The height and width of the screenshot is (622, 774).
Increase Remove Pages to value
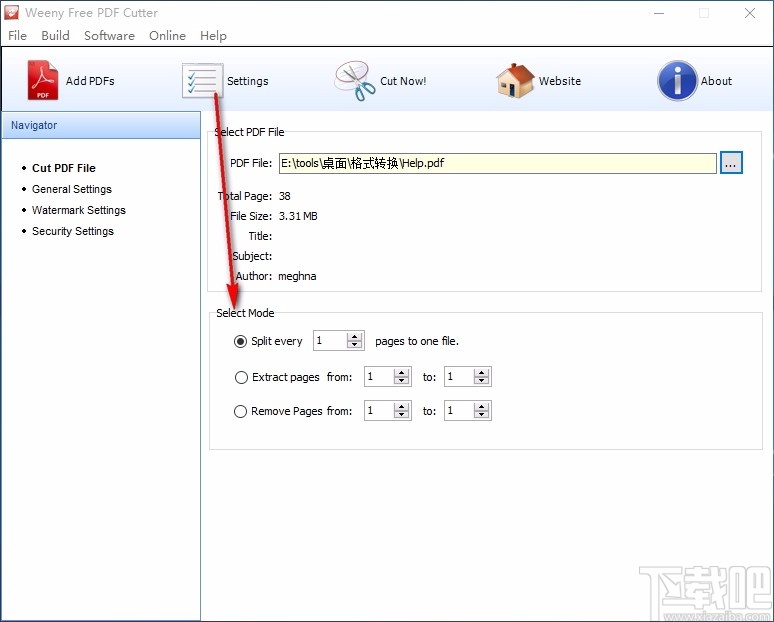(481, 406)
